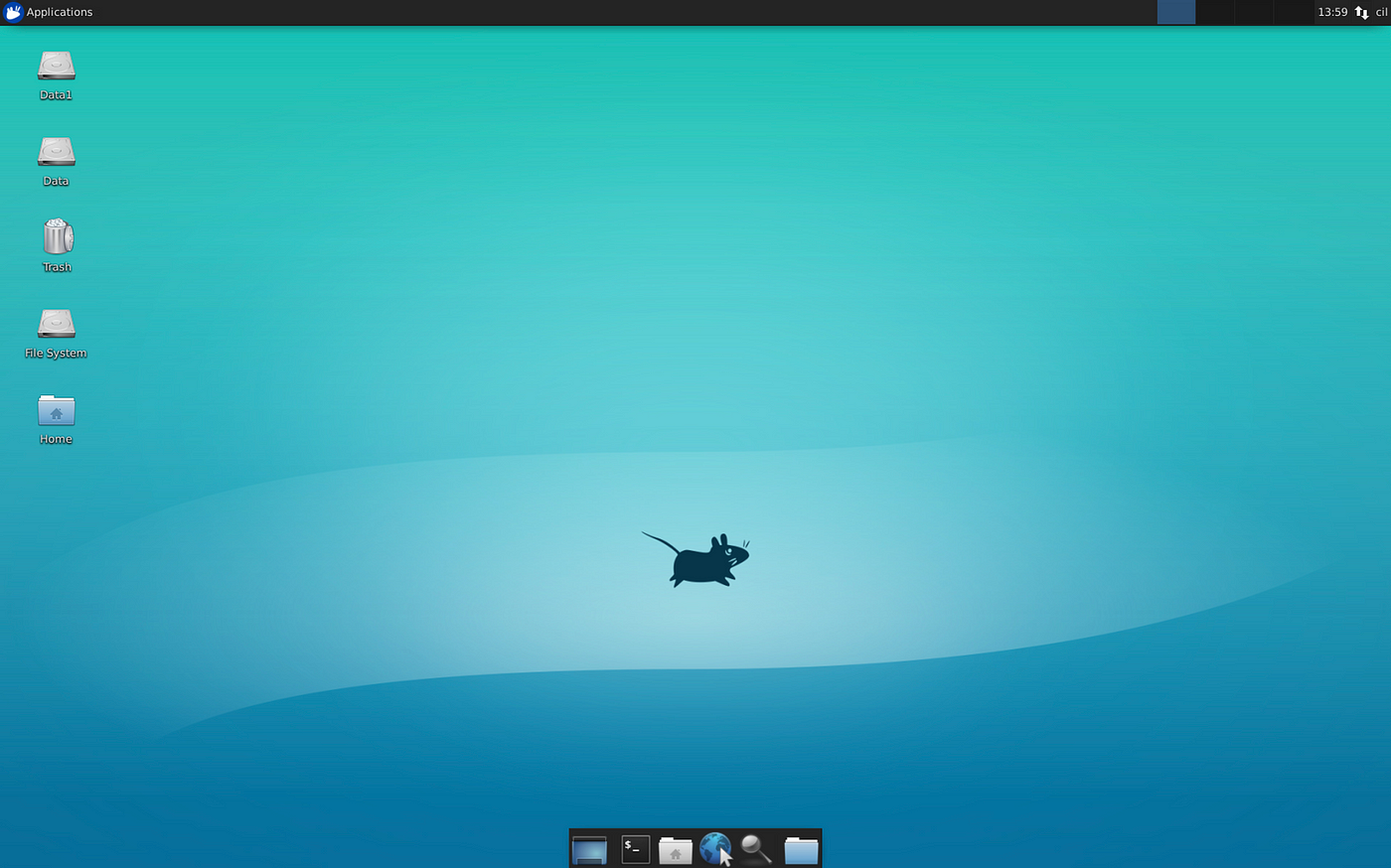Viewport: 1391px width, 868px height.
Task: Open the blue folder directory menu in dock
Action: pyautogui.click(x=801, y=850)
